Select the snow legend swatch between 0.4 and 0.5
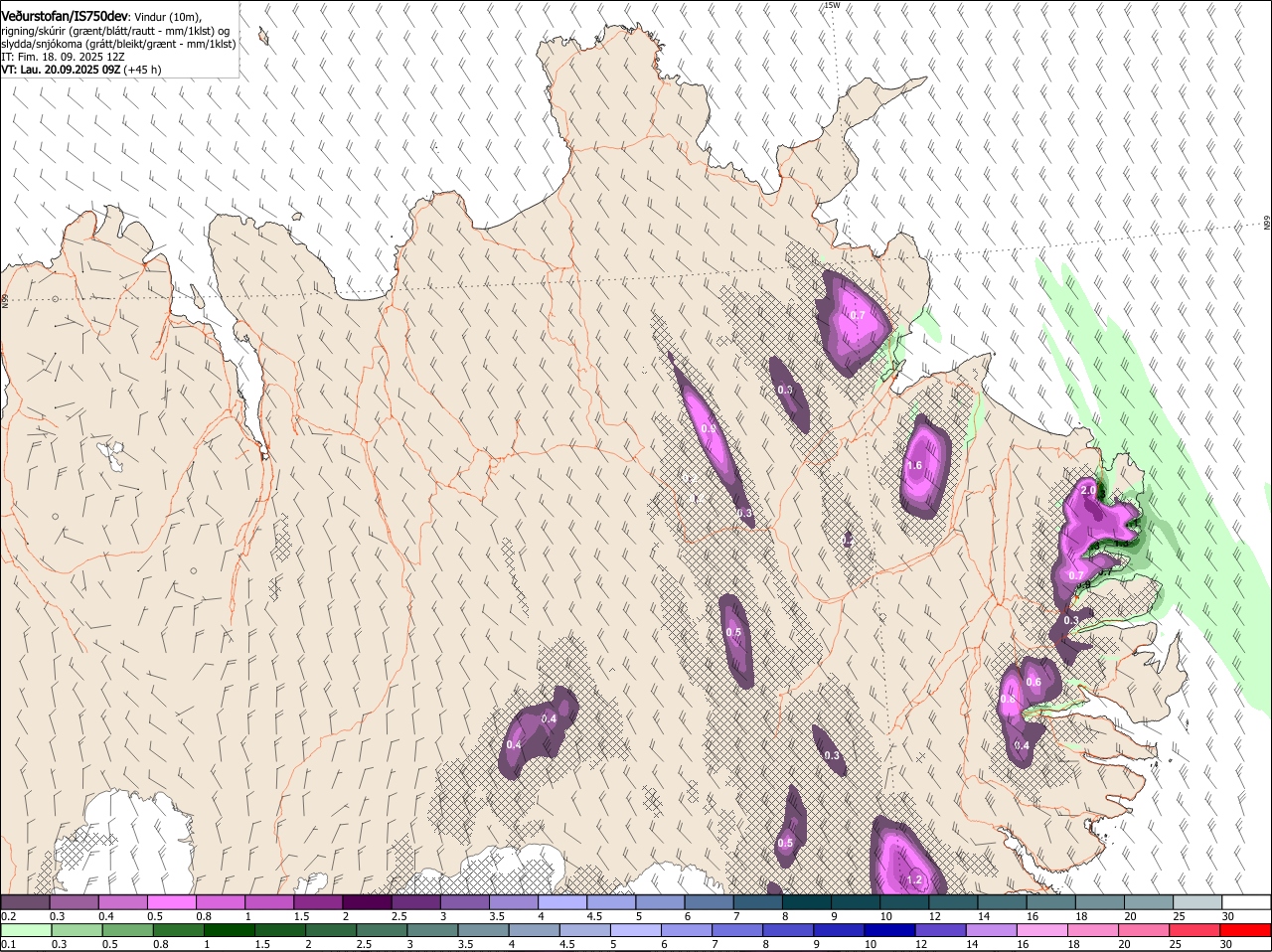 [123, 902]
